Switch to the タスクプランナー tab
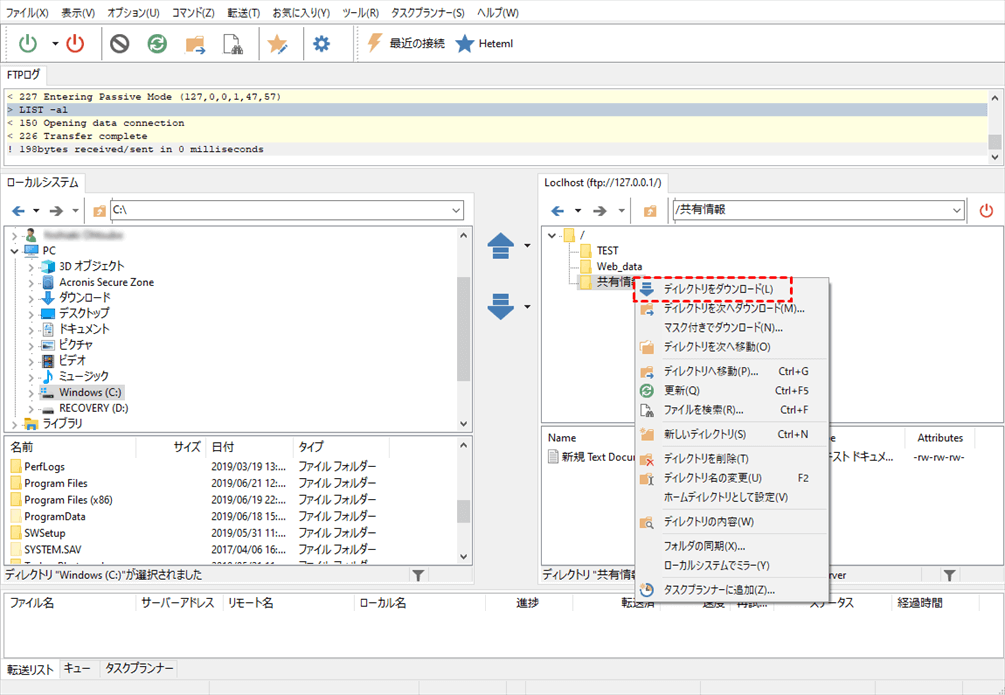The width and height of the screenshot is (1005, 695). pyautogui.click(x=139, y=668)
